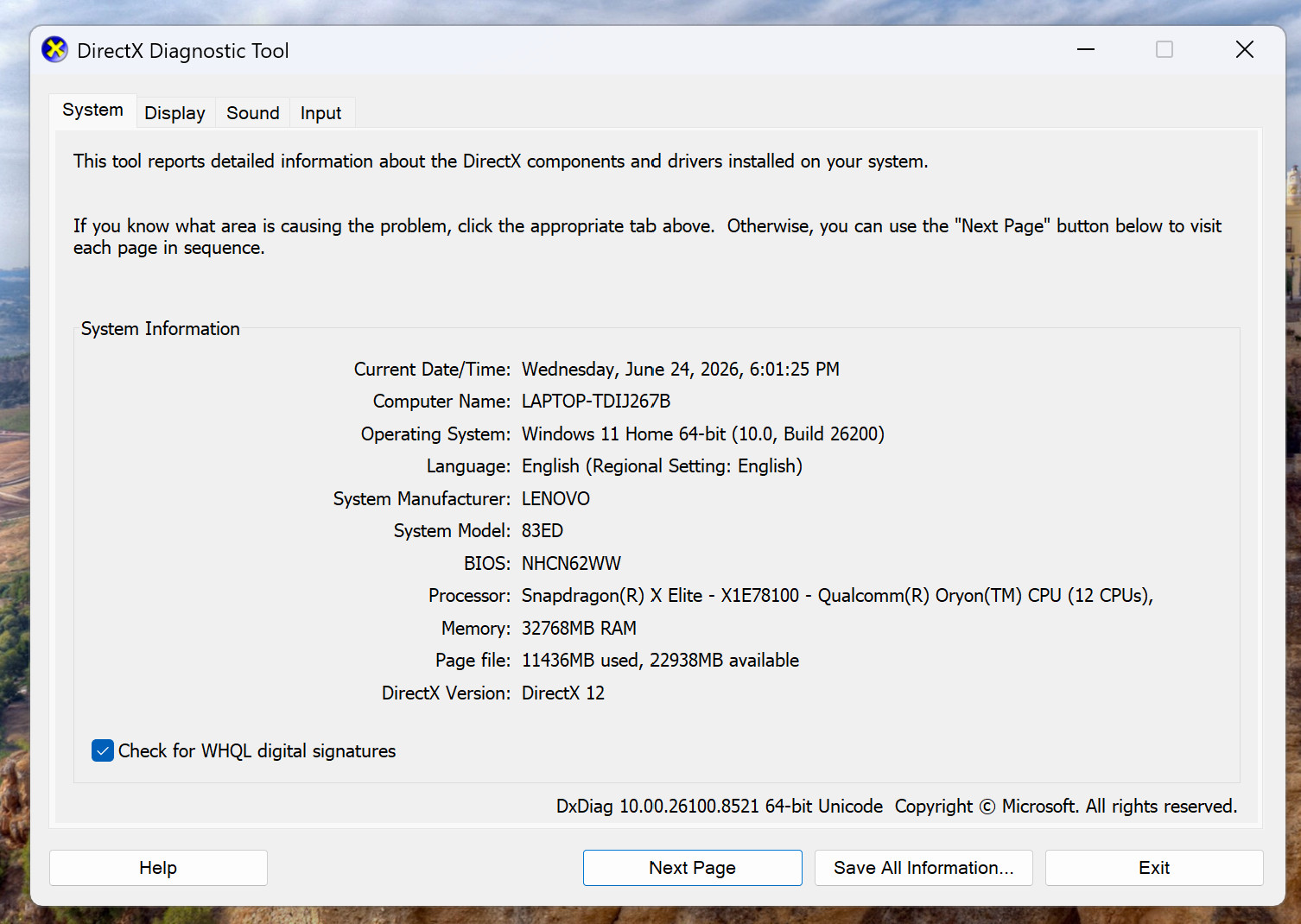Click the DirectX Diagnostic Tool window title text
The height and width of the screenshot is (924, 1301).
[x=183, y=51]
